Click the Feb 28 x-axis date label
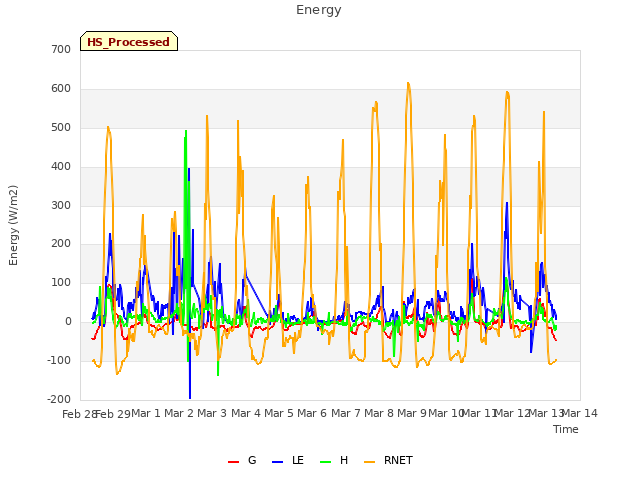The height and width of the screenshot is (480, 640). point(78,414)
